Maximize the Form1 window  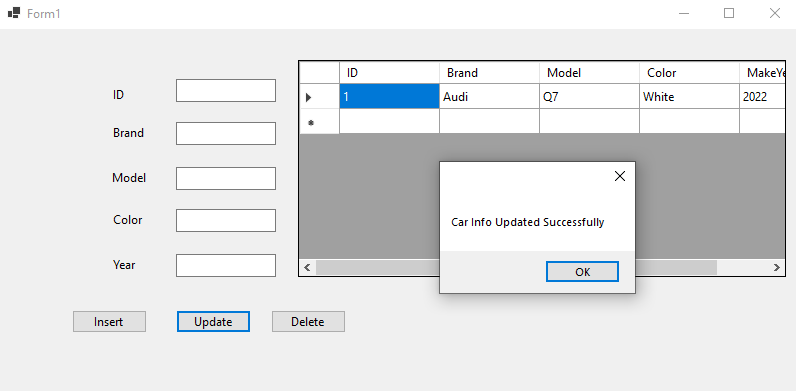tap(729, 14)
